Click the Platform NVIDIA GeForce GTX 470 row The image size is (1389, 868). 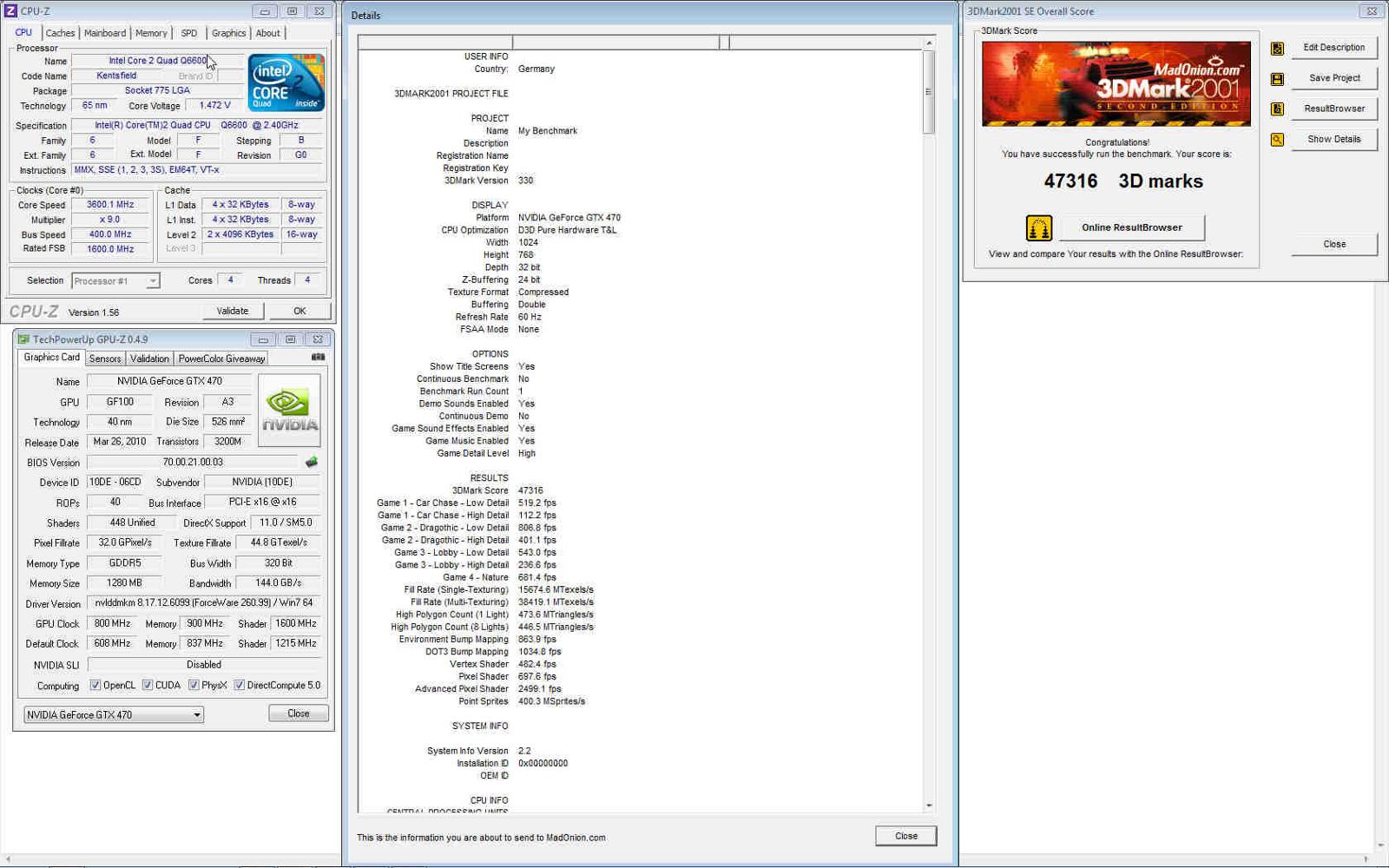tap(548, 218)
